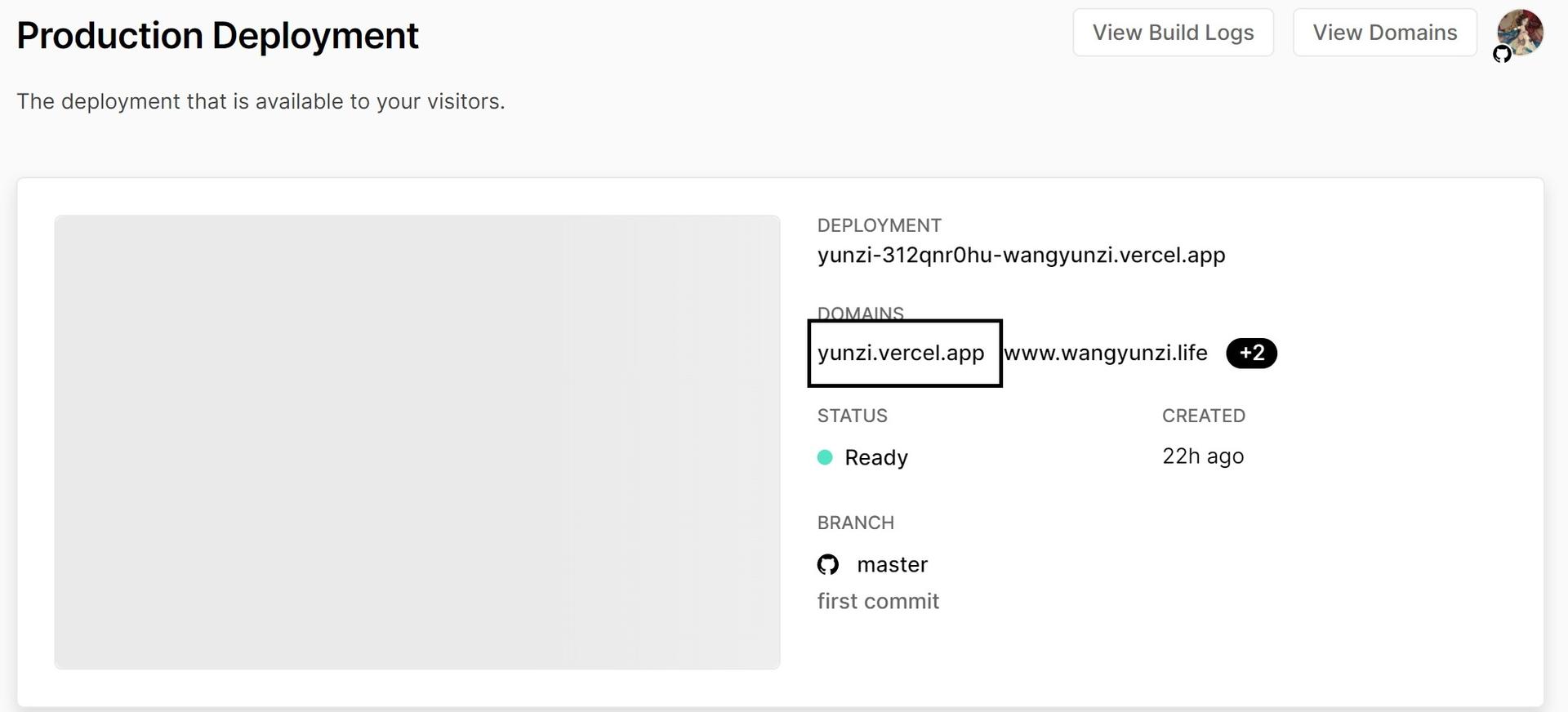Visit the yunzi.vercel.app domain link
This screenshot has width=1568, height=712.
tap(901, 353)
